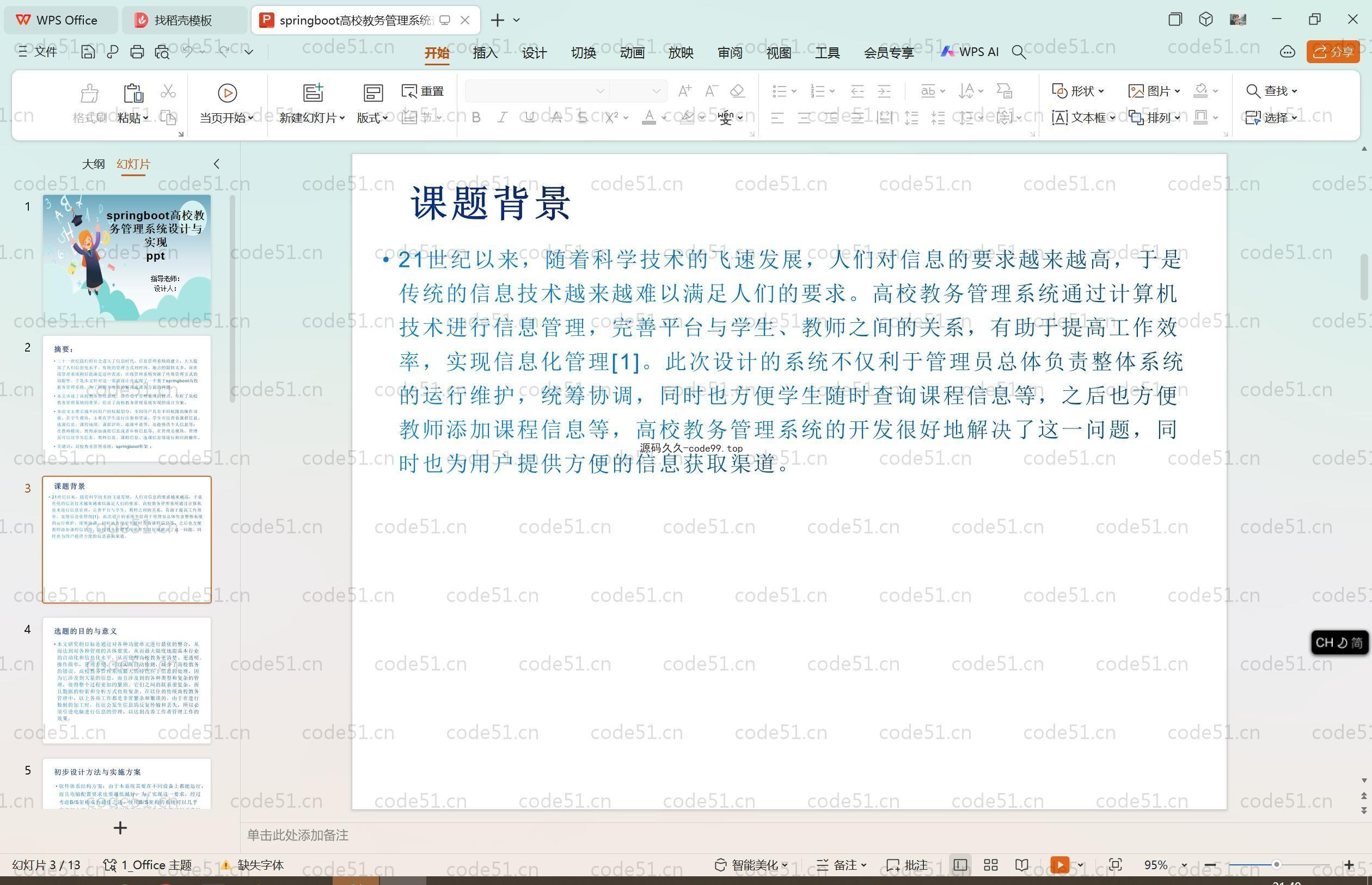The width and height of the screenshot is (1372, 885).
Task: Collapse the slide thumbnail panel
Action: (x=217, y=164)
